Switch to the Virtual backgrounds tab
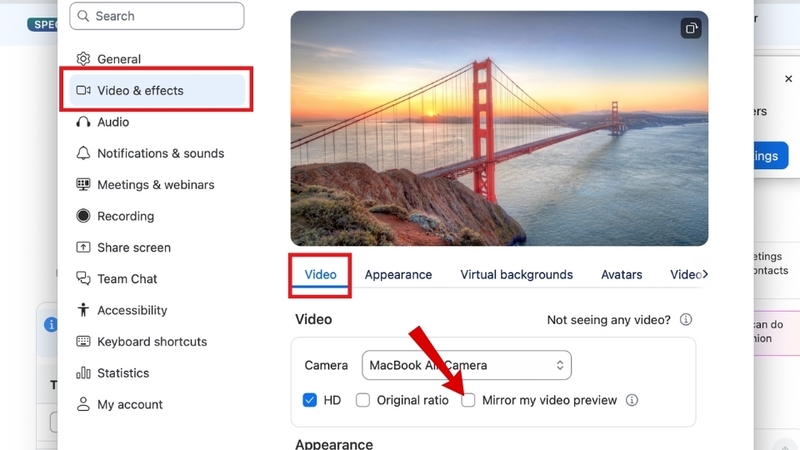800x450 pixels. point(516,274)
